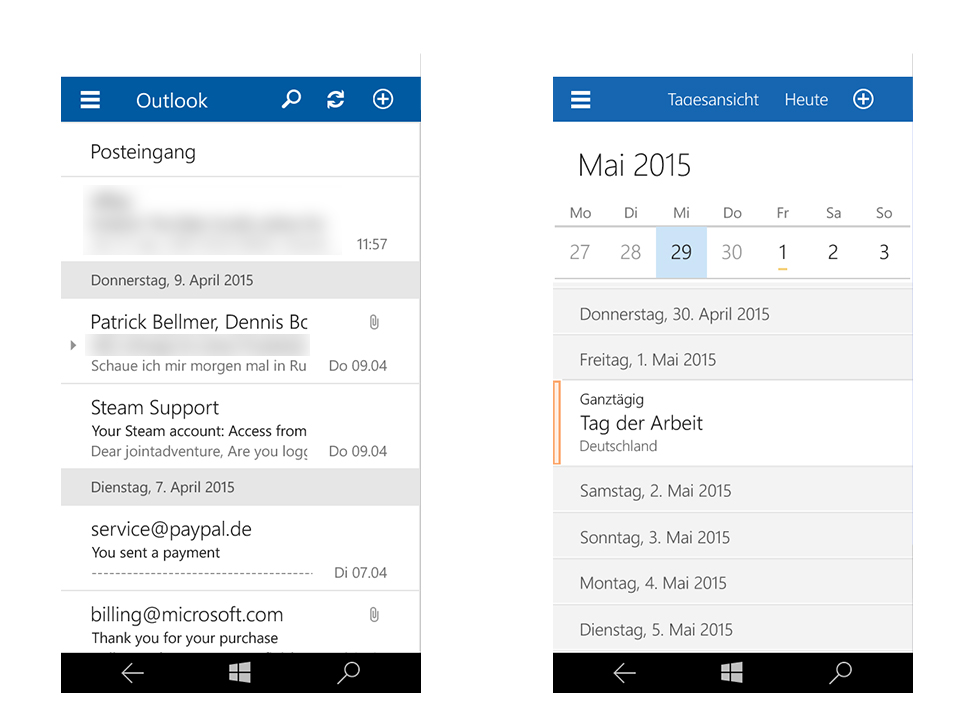Tap back arrow on the calendar phone
The width and height of the screenshot is (970, 728).
(624, 673)
